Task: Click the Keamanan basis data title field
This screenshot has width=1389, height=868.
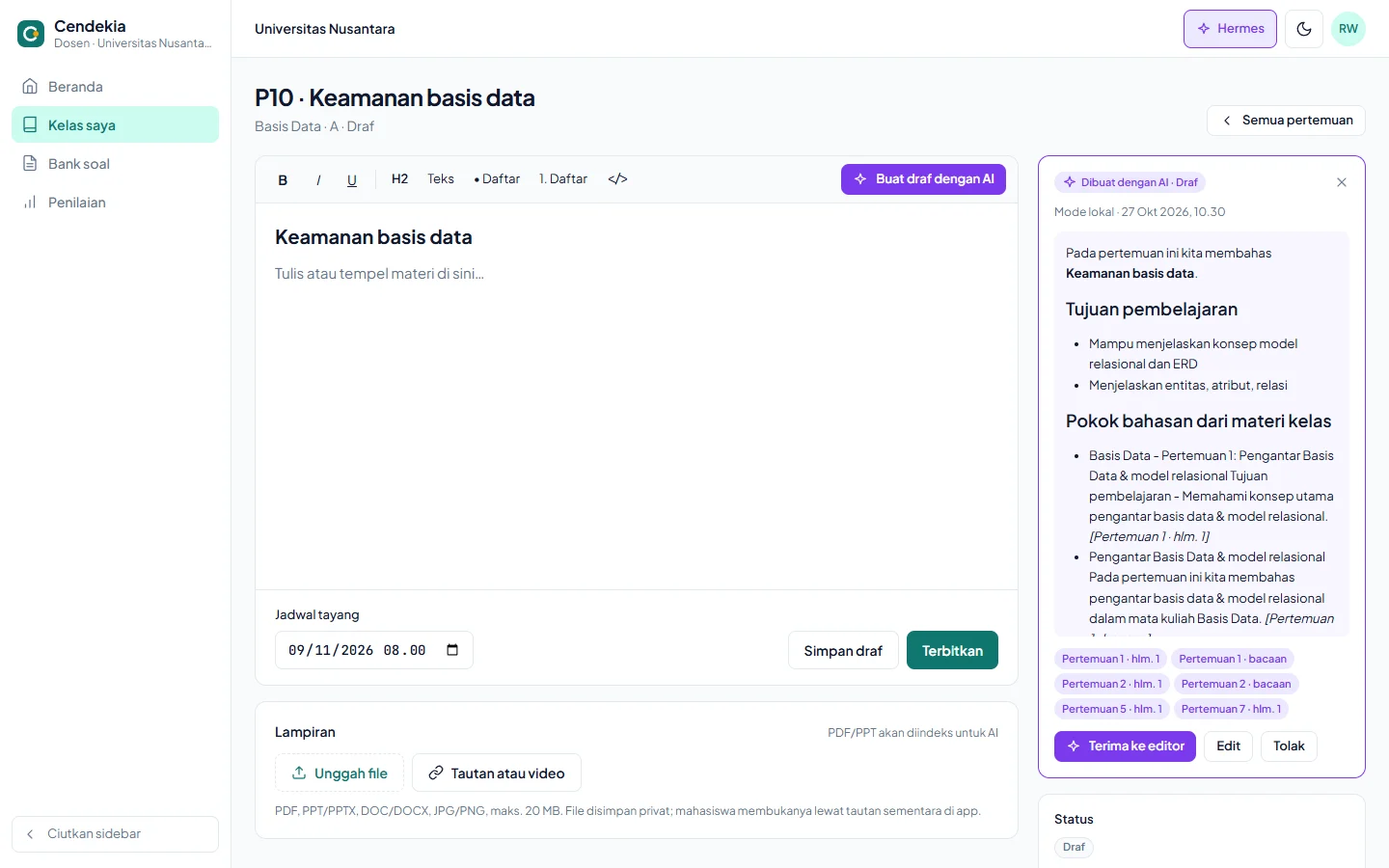Action: click(373, 237)
